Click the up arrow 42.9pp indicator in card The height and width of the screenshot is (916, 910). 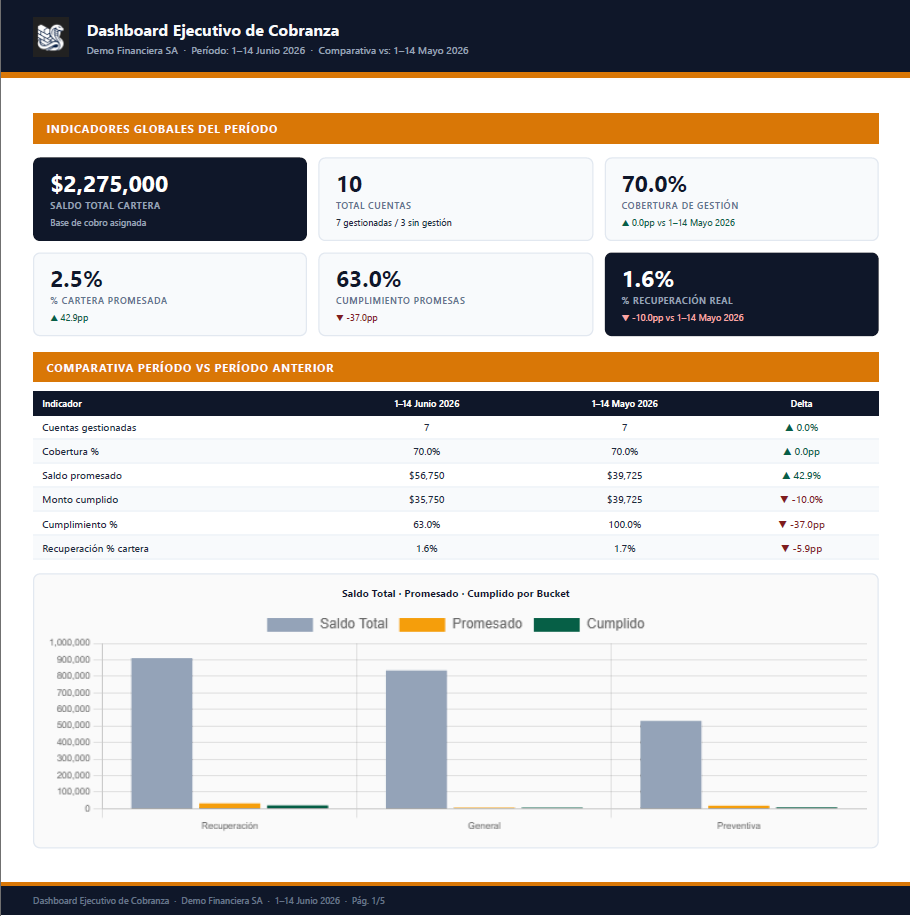tap(70, 318)
